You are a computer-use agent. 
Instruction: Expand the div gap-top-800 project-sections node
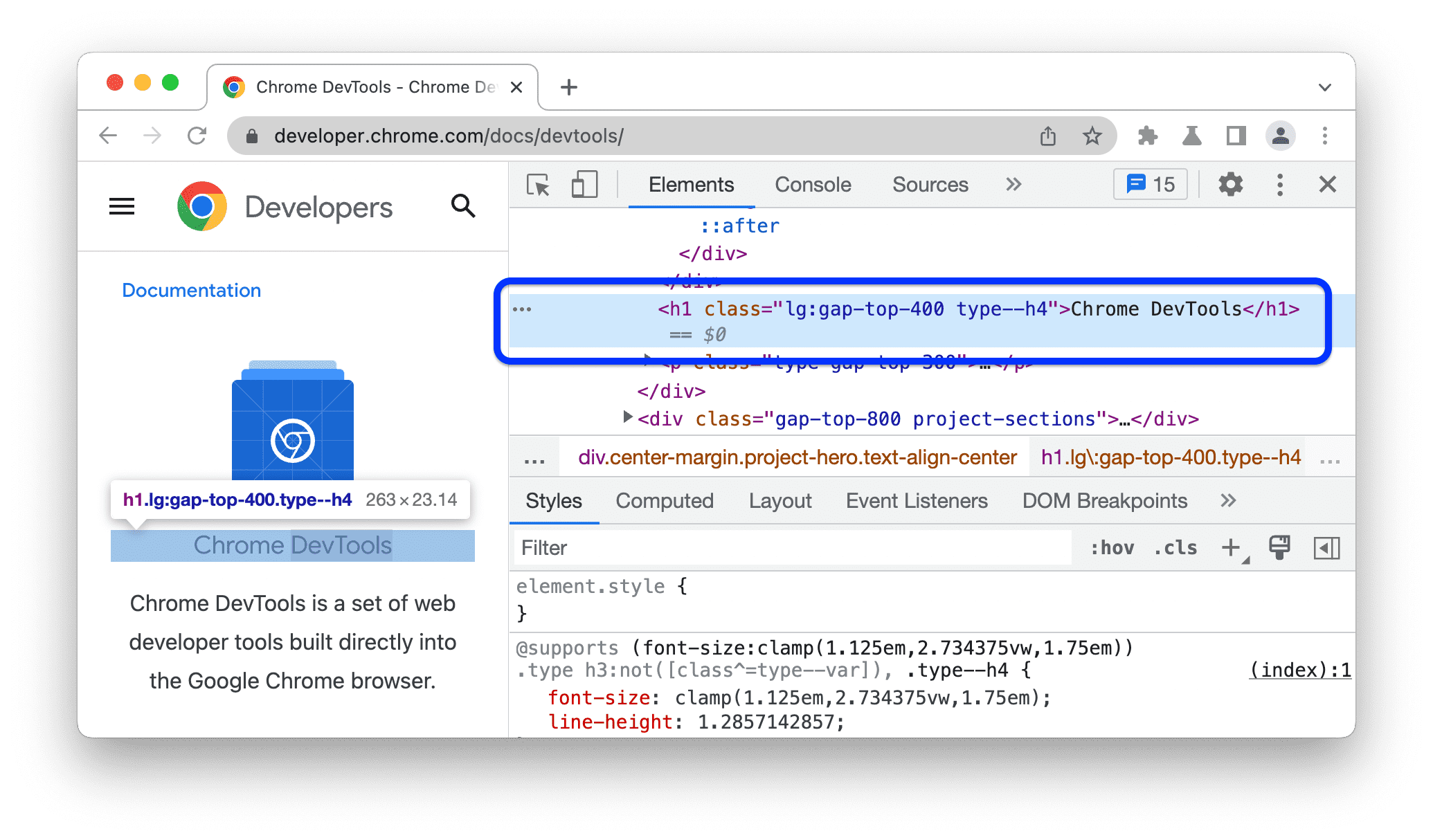click(620, 419)
